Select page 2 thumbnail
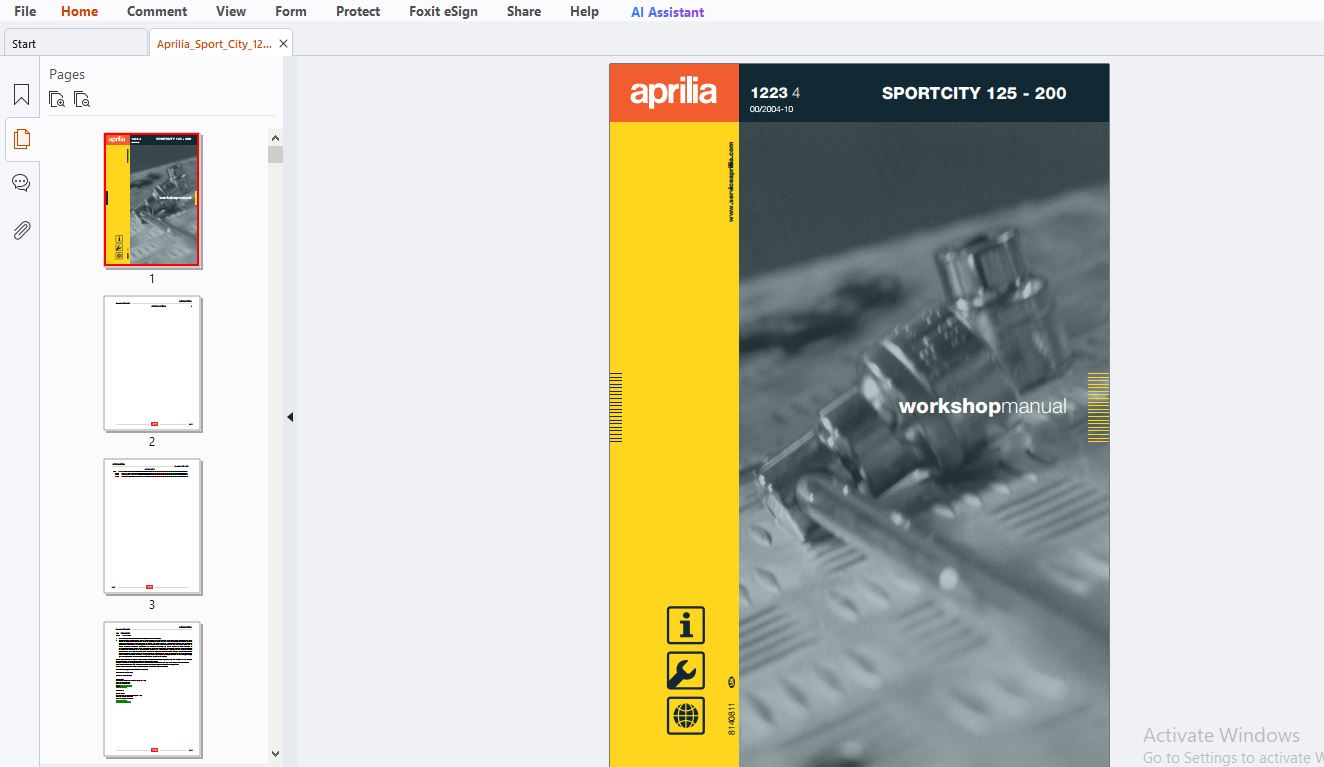 coord(152,363)
